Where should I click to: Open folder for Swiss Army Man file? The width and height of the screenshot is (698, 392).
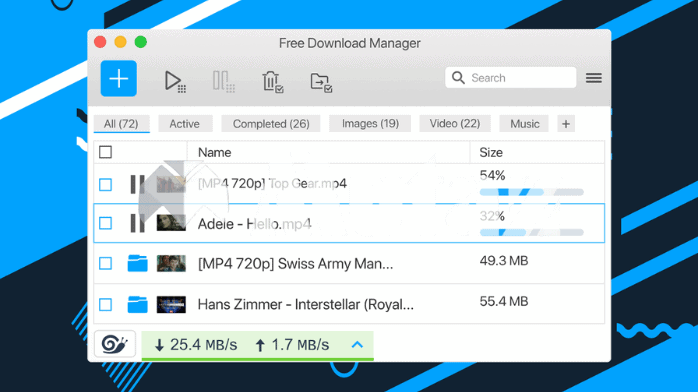[x=137, y=263]
